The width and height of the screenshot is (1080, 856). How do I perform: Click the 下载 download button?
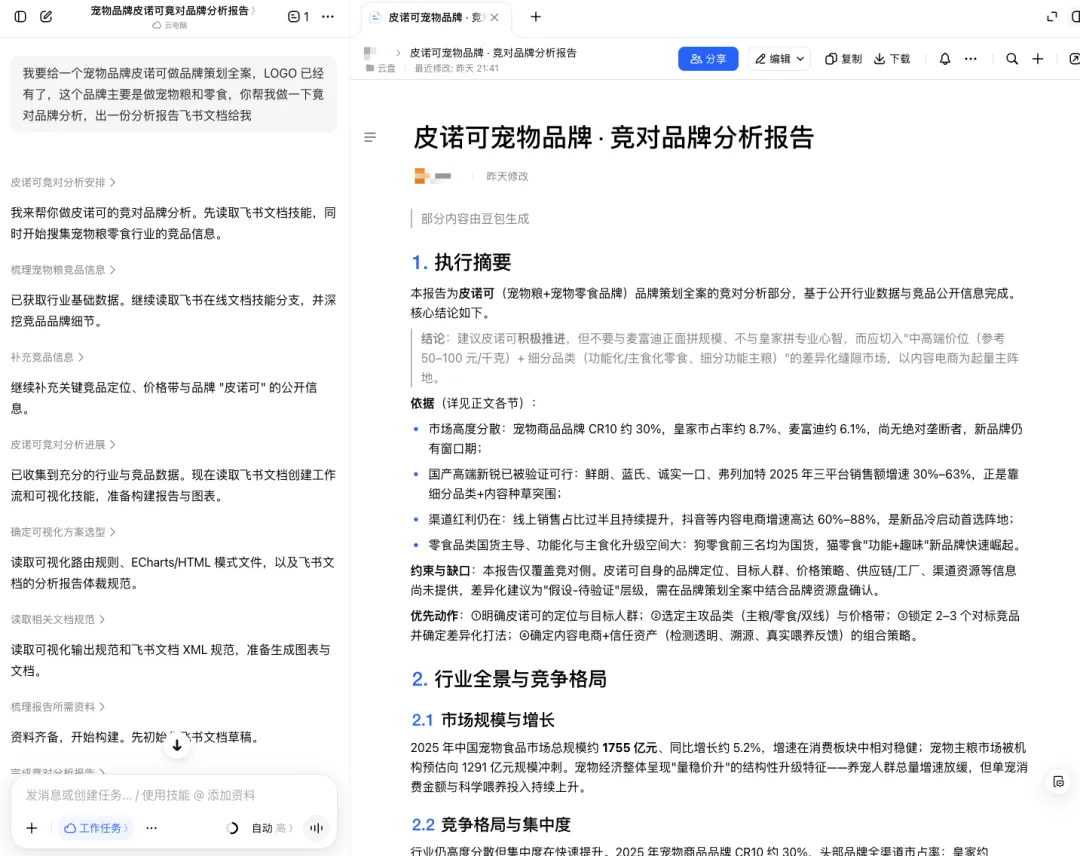click(x=892, y=59)
